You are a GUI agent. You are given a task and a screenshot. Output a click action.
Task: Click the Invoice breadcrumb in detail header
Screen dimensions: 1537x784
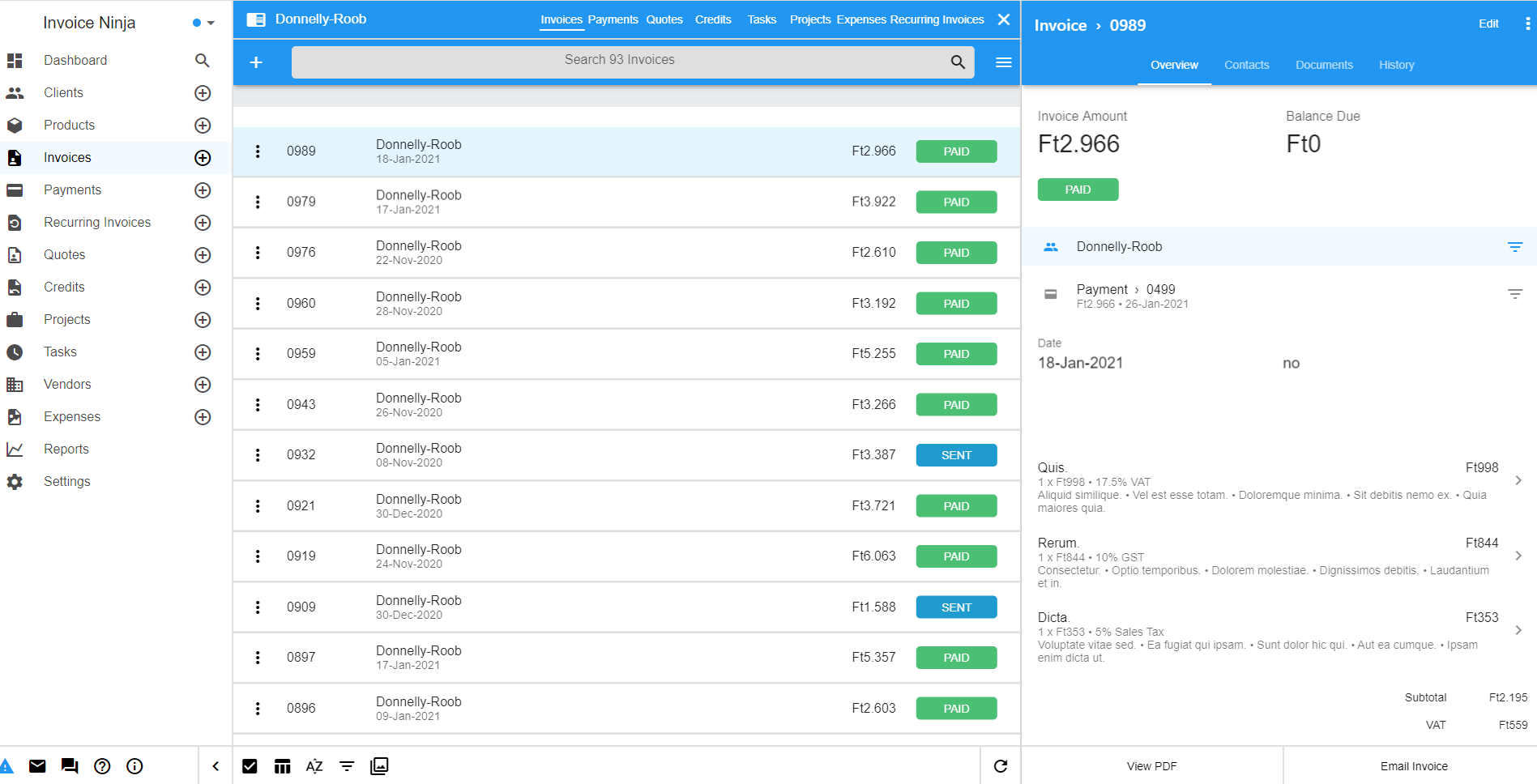coord(1060,25)
